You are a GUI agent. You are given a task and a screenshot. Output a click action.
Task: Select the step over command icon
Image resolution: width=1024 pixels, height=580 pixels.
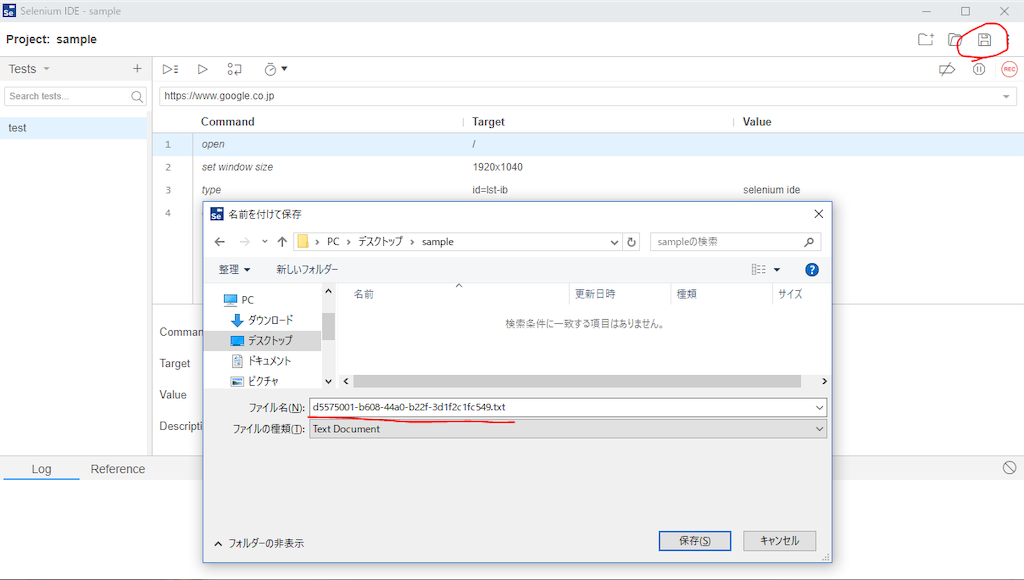click(234, 69)
